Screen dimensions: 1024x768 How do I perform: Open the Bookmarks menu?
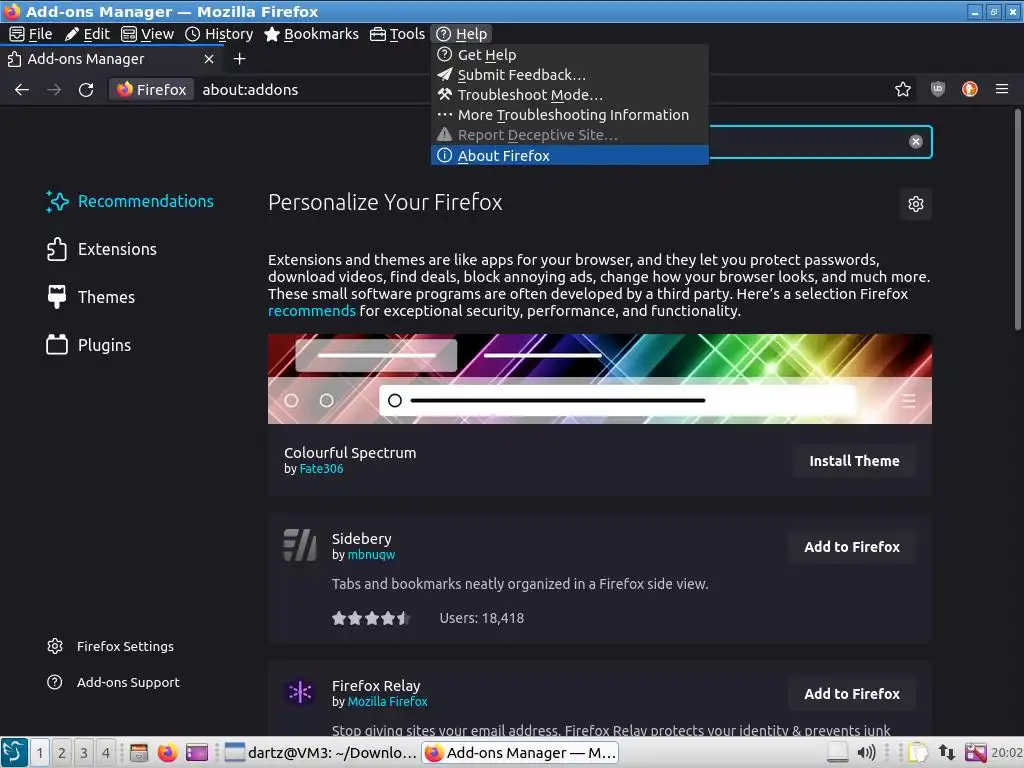pos(312,34)
